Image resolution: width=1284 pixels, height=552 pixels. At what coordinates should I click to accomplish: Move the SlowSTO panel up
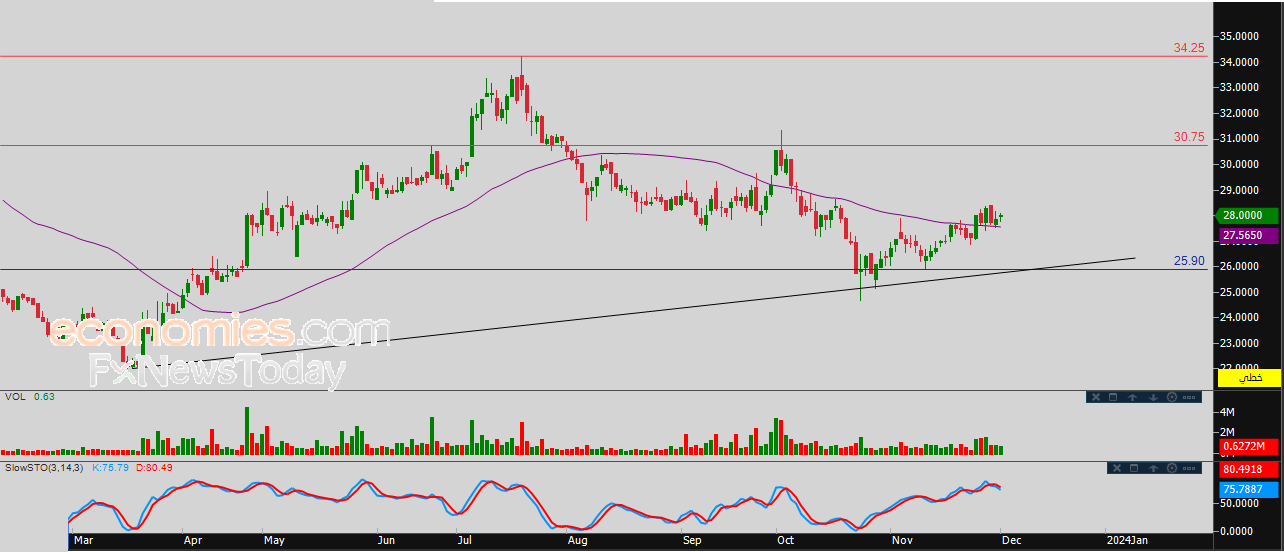[x=1154, y=468]
